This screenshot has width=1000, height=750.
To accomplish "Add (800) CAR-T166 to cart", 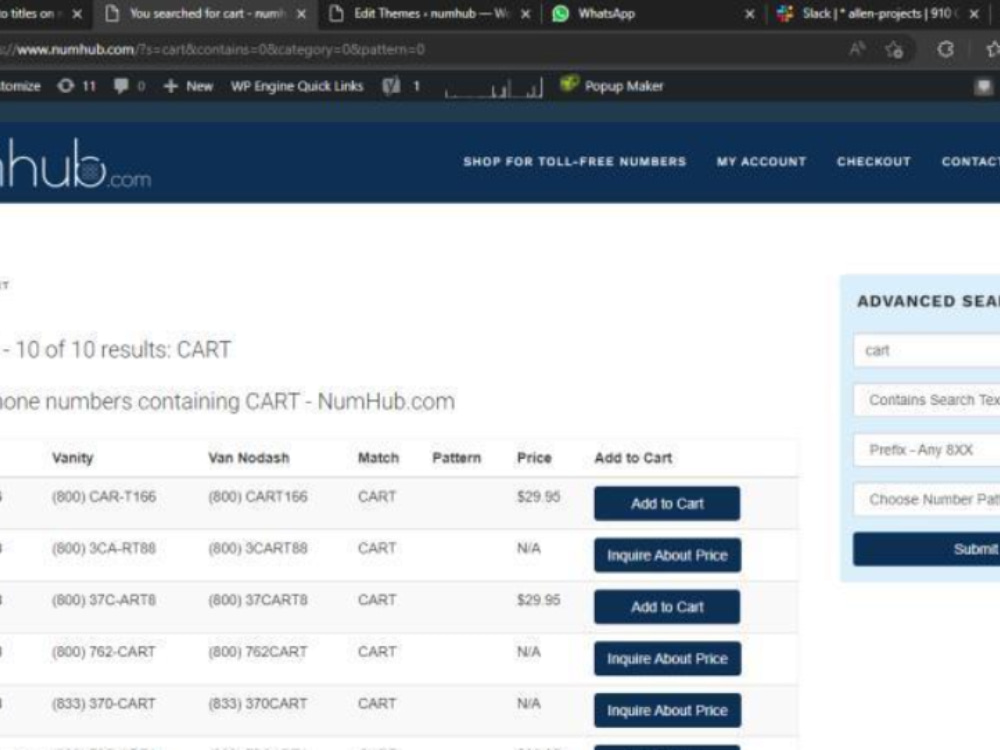I will pos(667,503).
